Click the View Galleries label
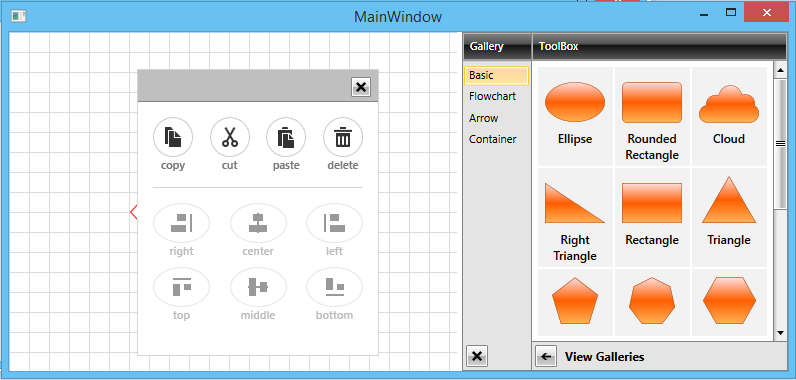This screenshot has width=796, height=380. coord(605,357)
